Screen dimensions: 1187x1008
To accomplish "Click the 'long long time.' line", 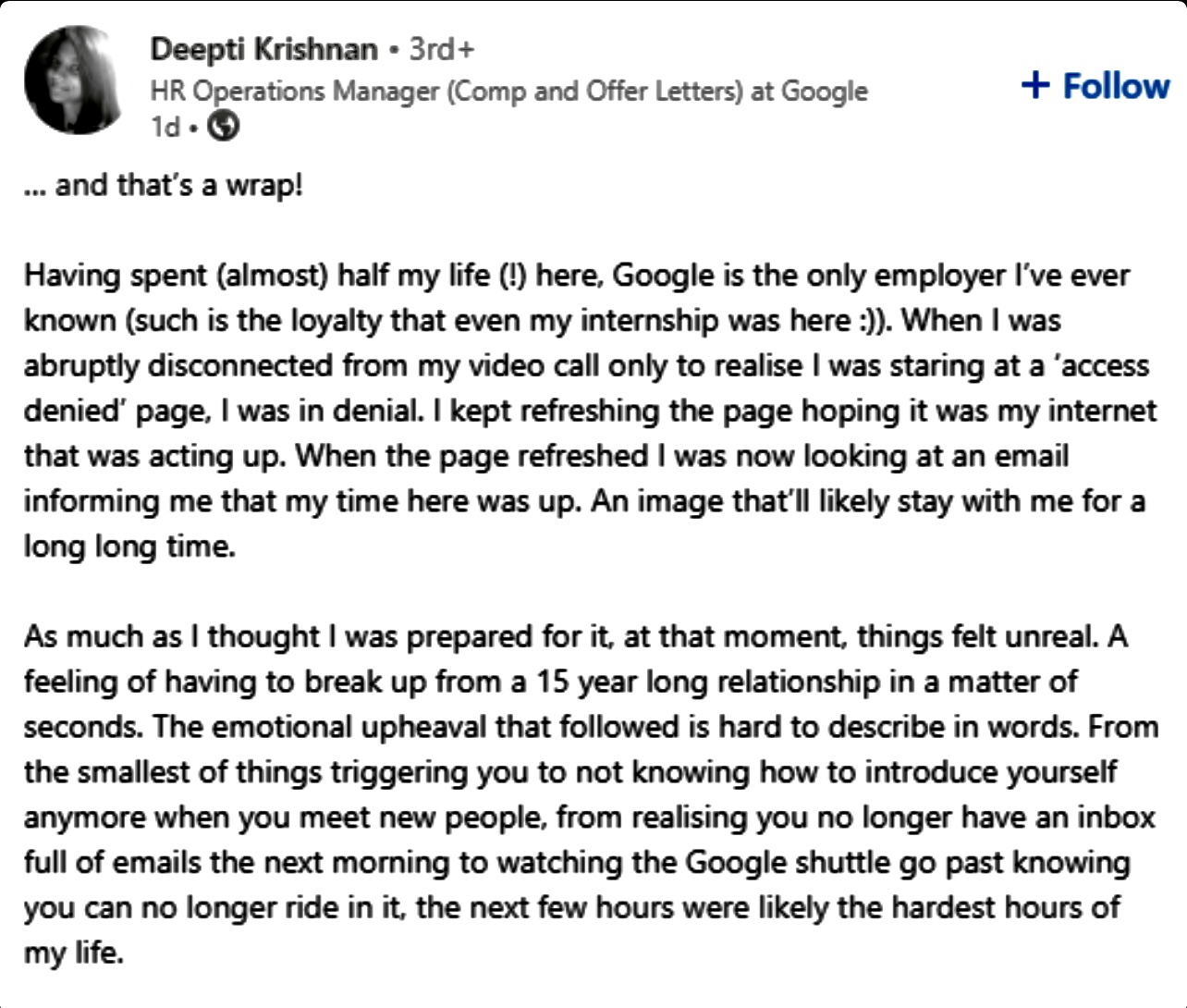I will [x=129, y=546].
